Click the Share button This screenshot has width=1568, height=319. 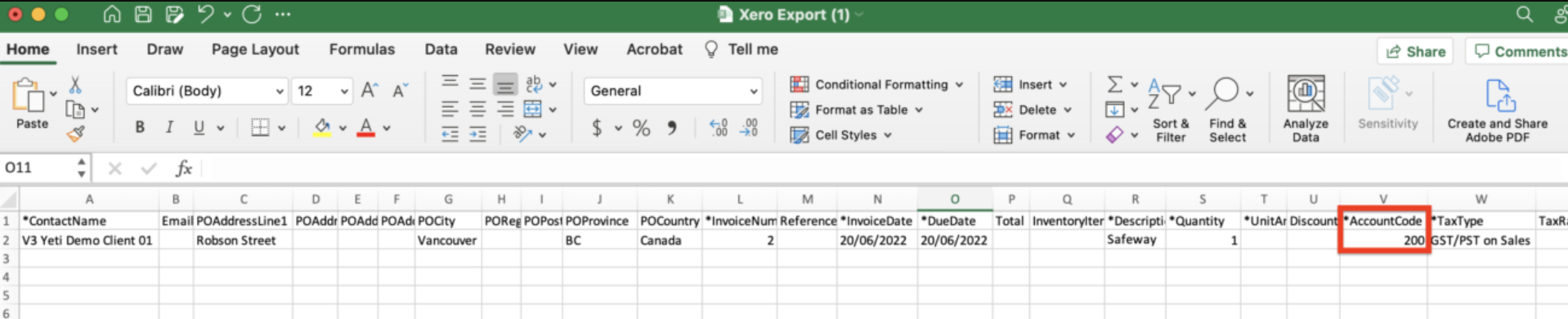1415,52
